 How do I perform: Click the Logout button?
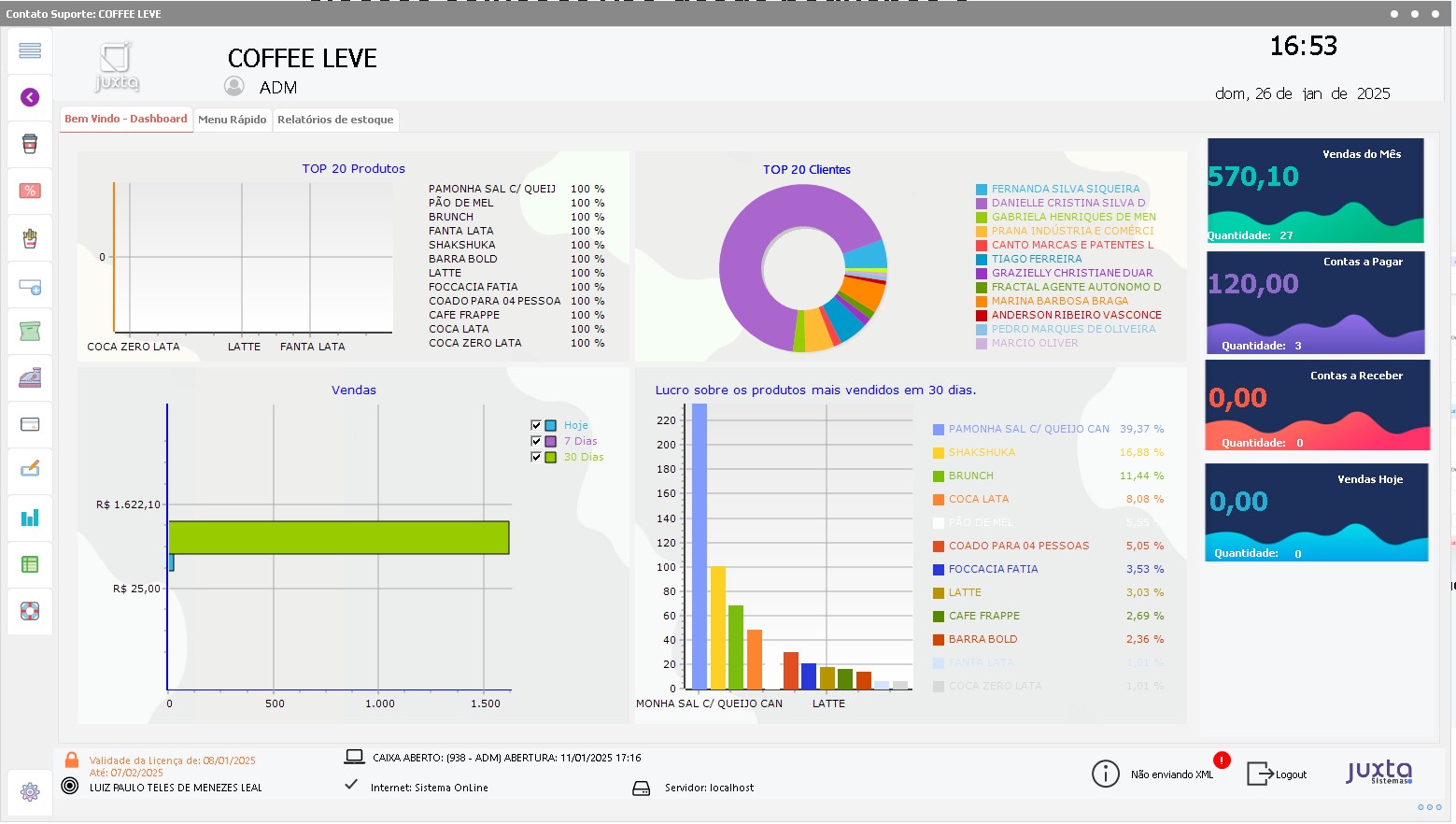pos(1277,774)
